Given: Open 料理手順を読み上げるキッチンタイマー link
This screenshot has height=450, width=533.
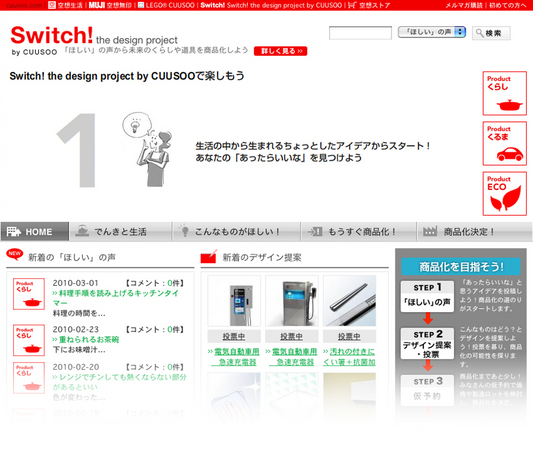Looking at the screenshot, I should click(116, 298).
